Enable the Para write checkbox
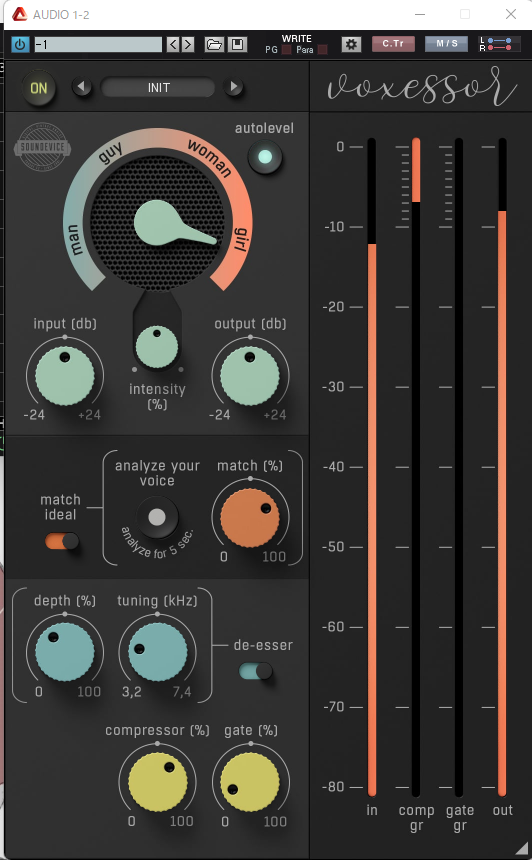Image resolution: width=532 pixels, height=860 pixels. [322, 50]
